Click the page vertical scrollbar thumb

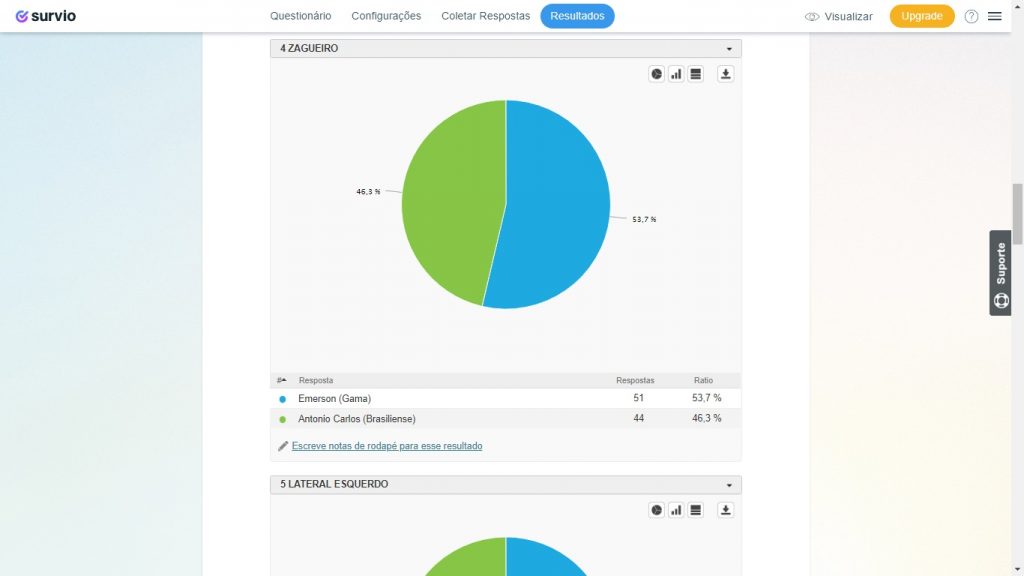(x=1017, y=214)
